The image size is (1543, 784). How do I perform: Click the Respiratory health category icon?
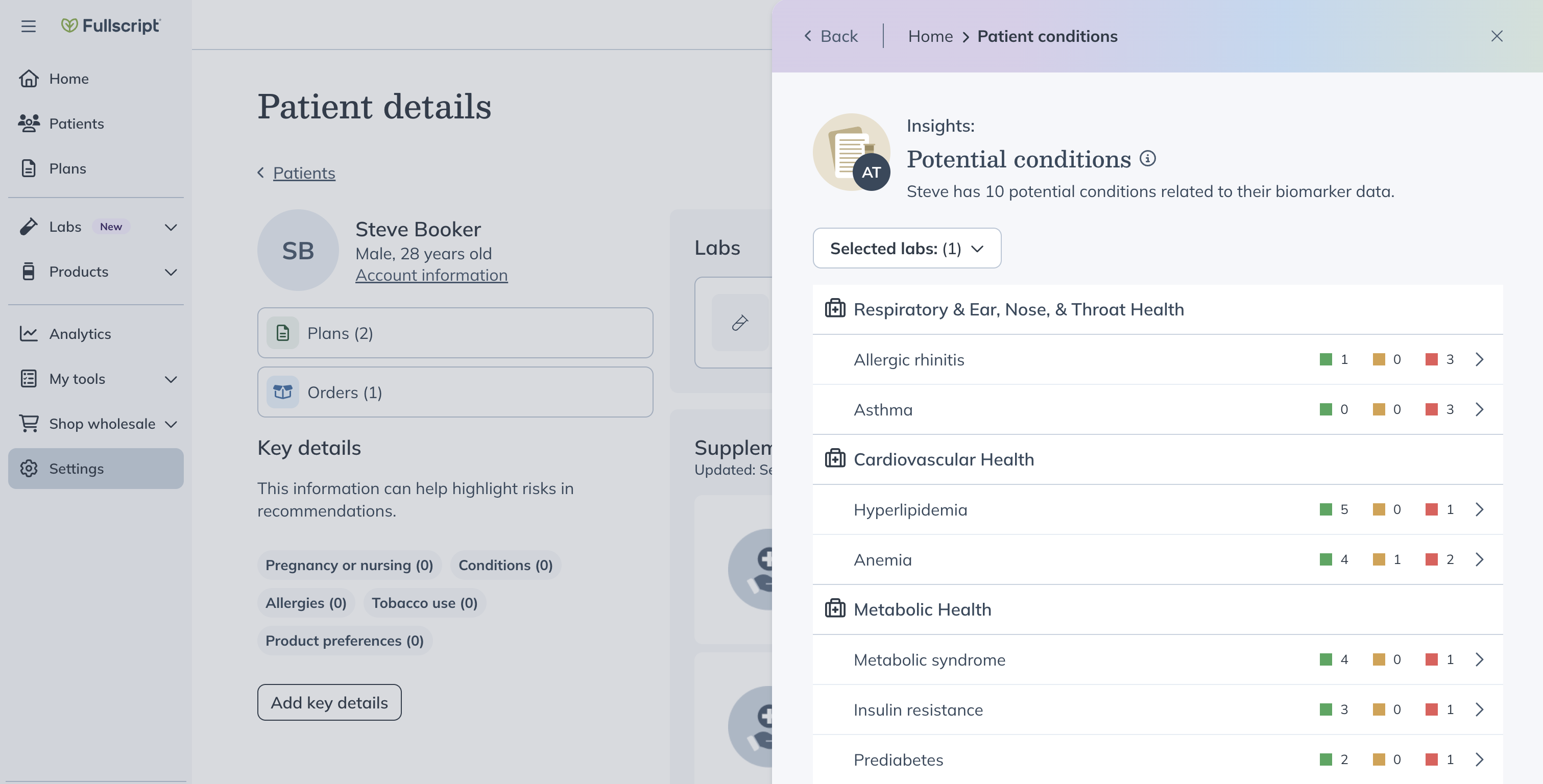tap(835, 309)
